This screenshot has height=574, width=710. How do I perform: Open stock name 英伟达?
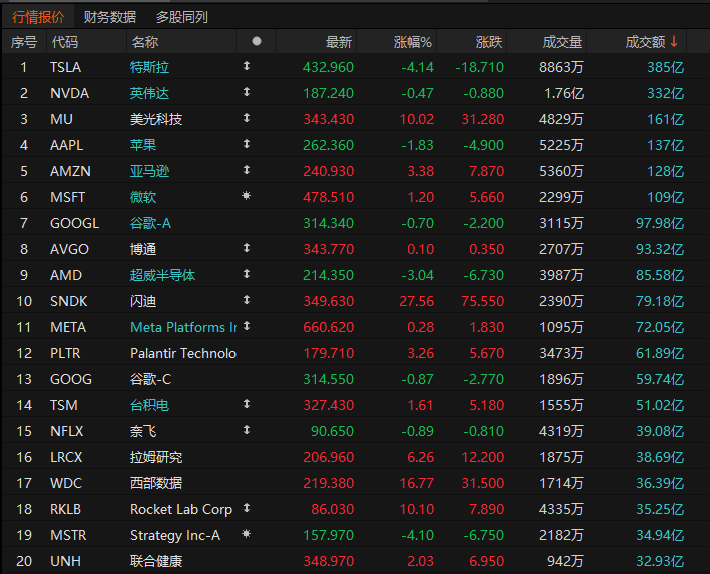click(x=149, y=93)
